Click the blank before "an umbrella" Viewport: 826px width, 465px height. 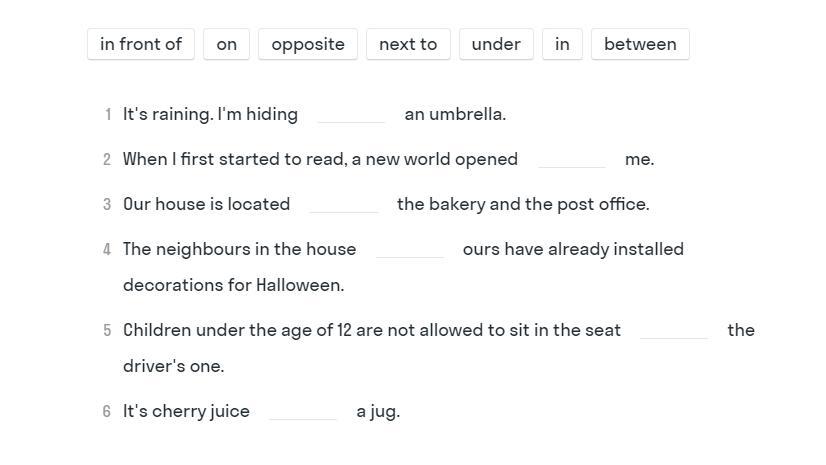pyautogui.click(x=351, y=114)
